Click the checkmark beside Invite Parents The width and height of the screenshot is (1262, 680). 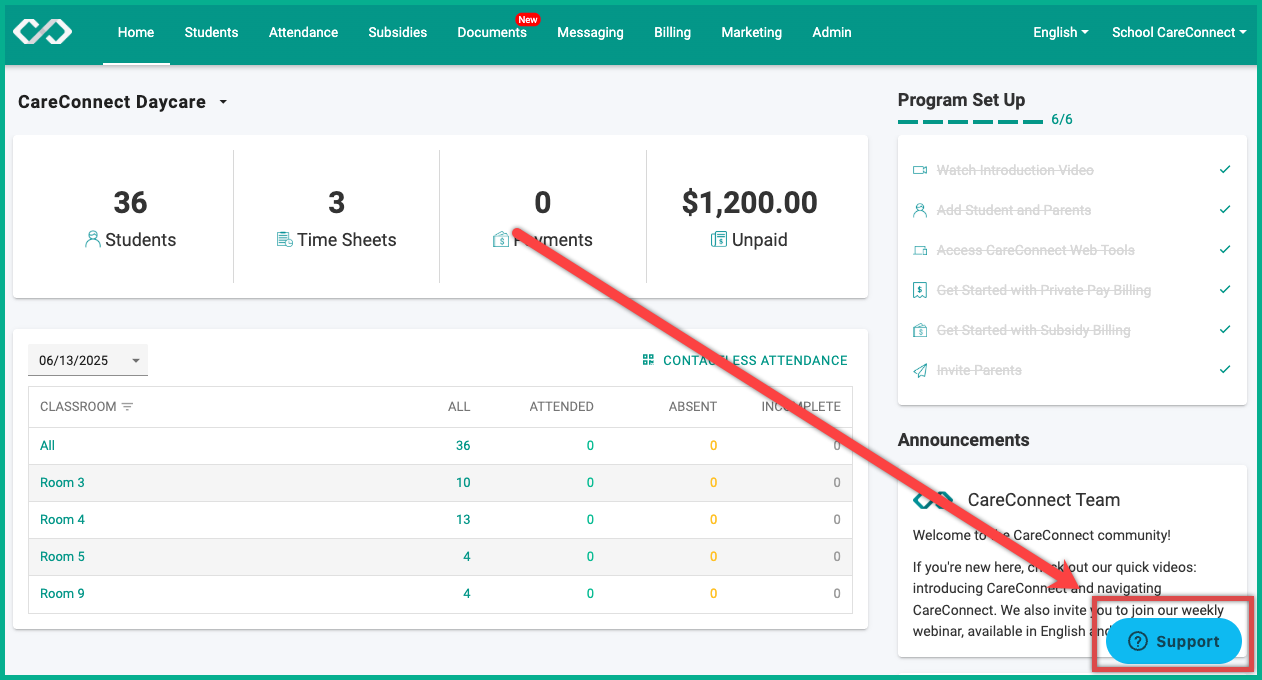(1225, 370)
